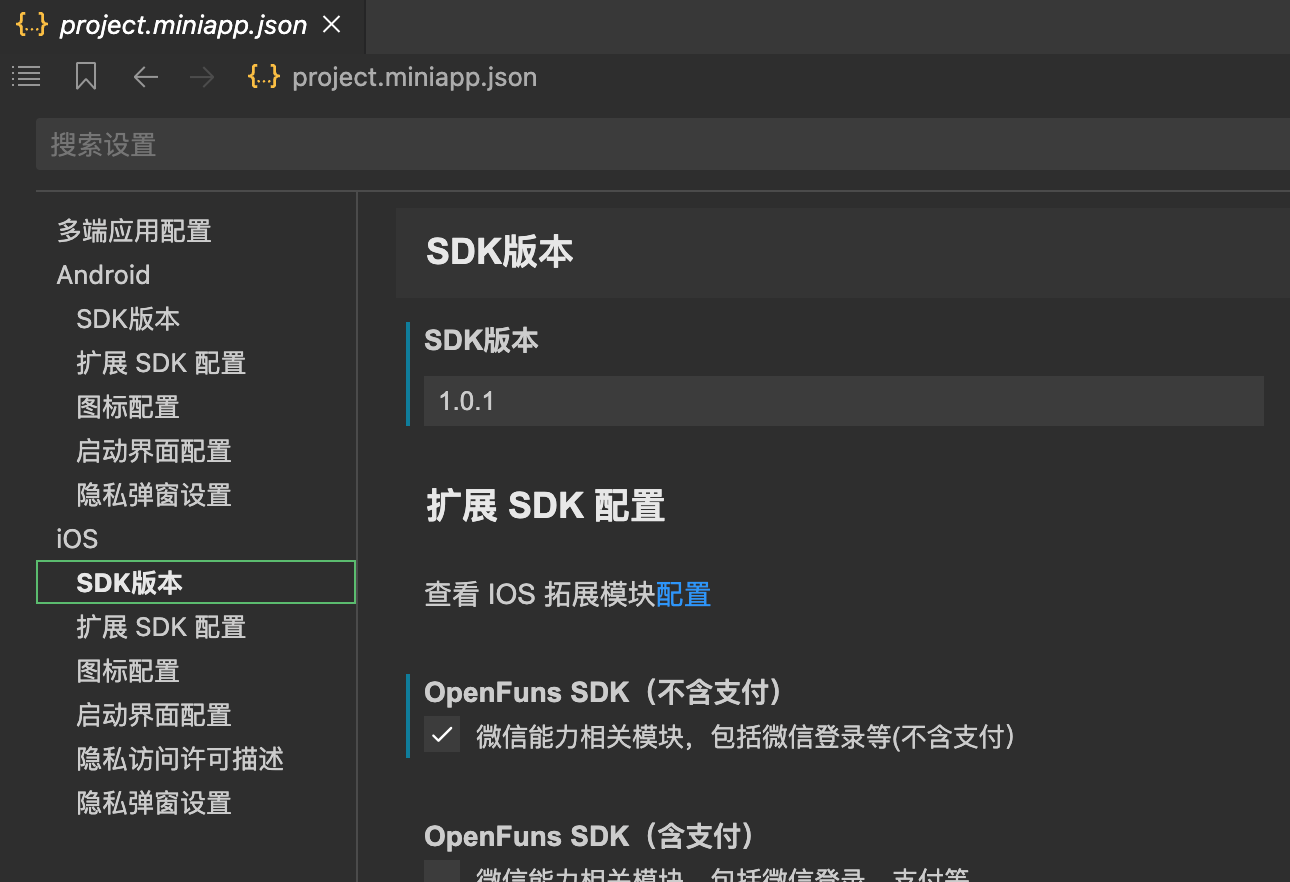Select the project.miniapp.json editor tab

[x=182, y=26]
